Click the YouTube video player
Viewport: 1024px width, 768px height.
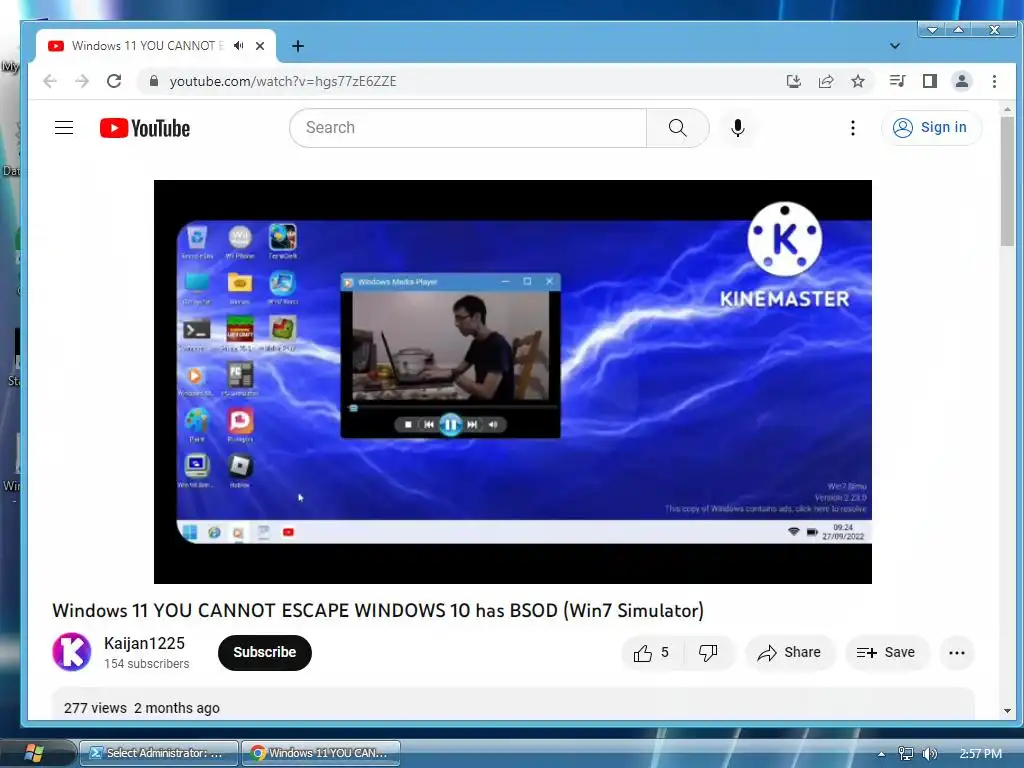pos(513,381)
